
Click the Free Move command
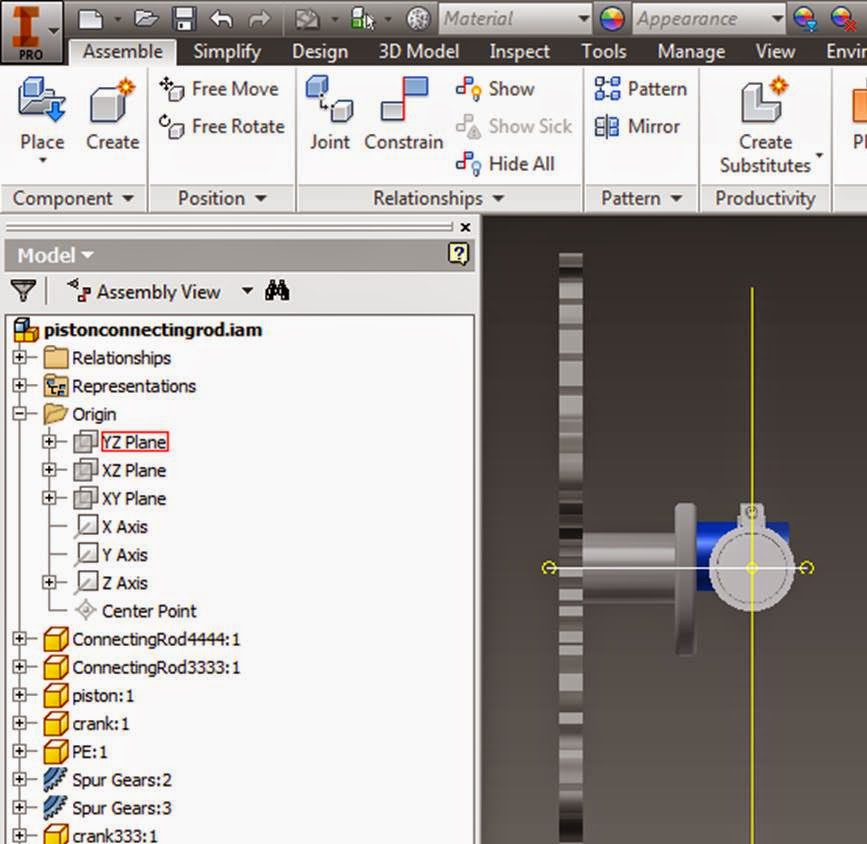(x=221, y=89)
